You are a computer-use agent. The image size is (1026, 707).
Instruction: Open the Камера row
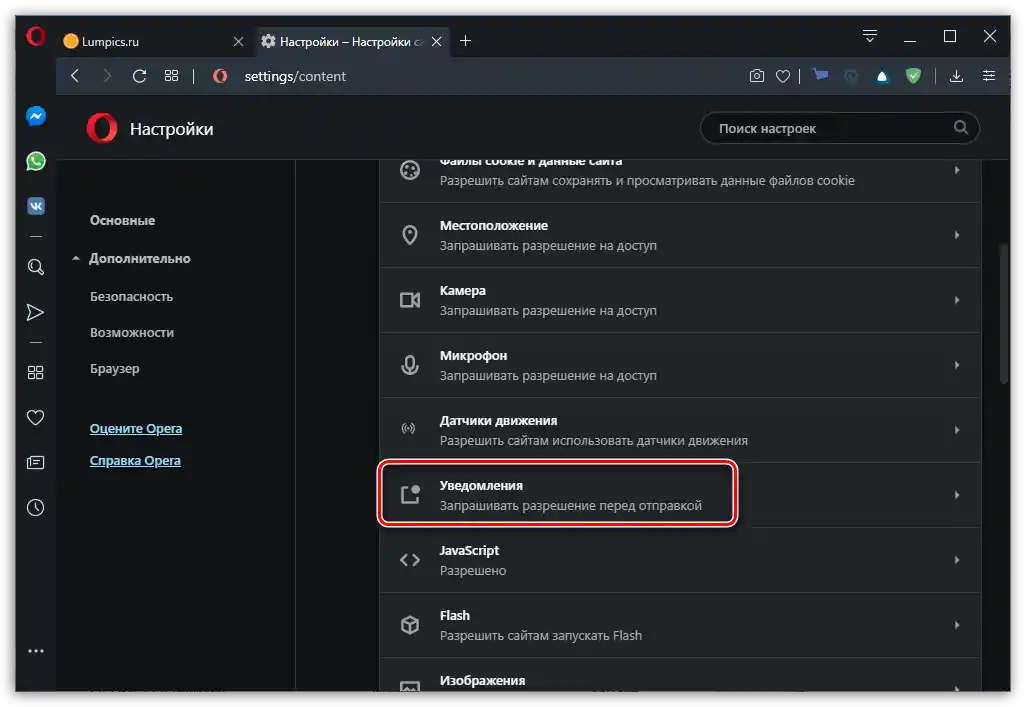pyautogui.click(x=680, y=300)
